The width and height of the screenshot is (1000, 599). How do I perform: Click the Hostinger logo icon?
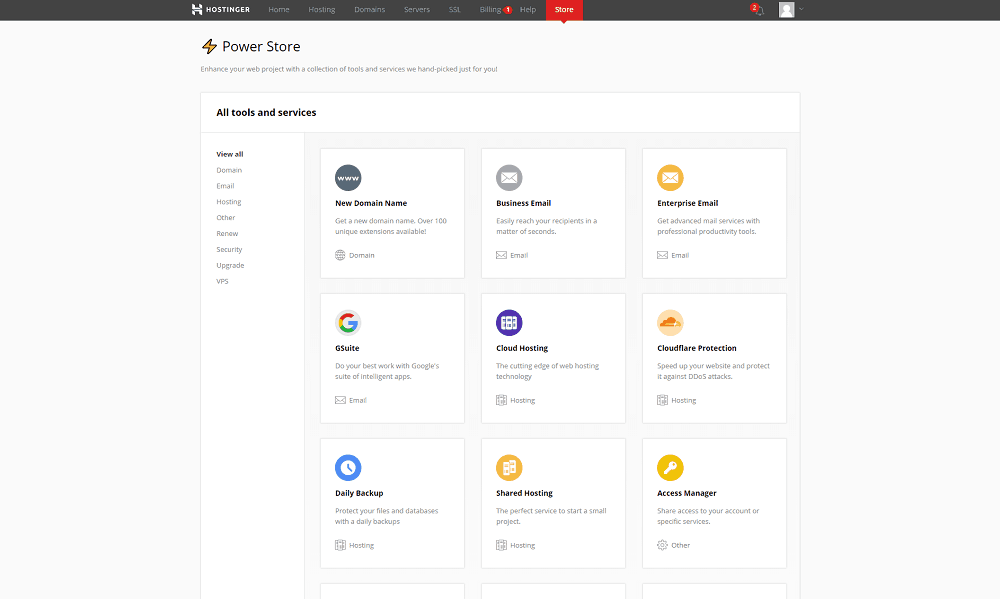click(197, 10)
